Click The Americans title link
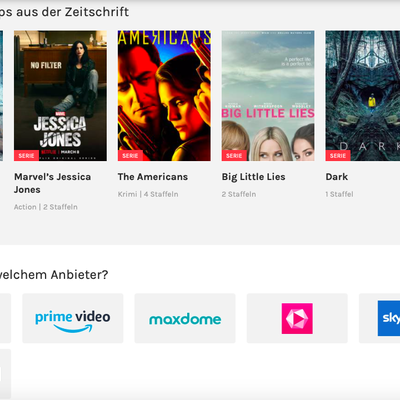Viewport: 400px width, 400px height. 153,177
